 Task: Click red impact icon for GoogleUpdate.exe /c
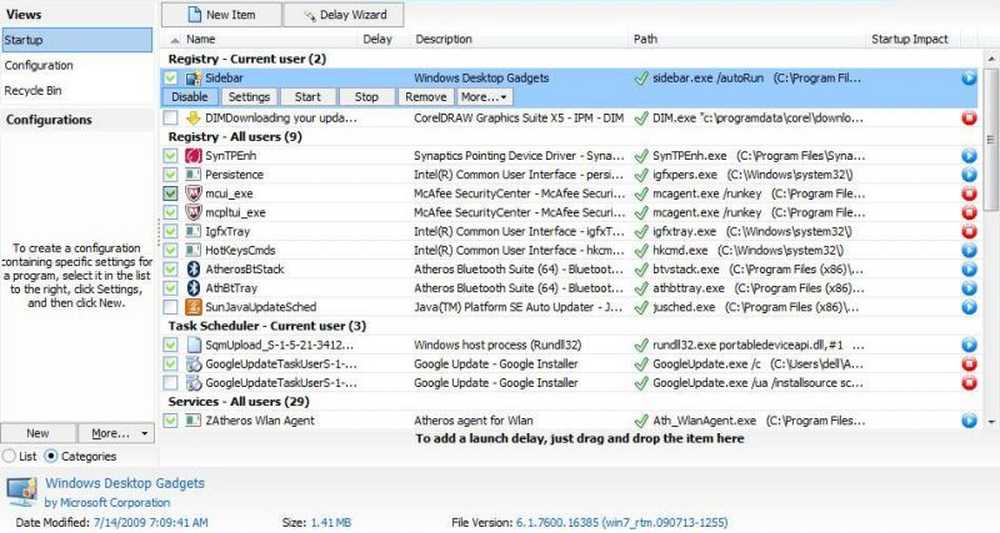pyautogui.click(x=969, y=364)
